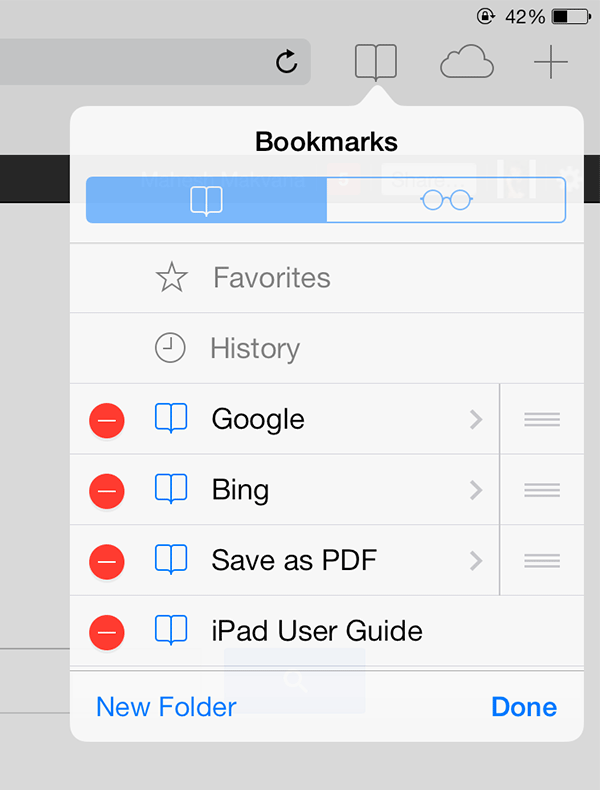Expand the Google bookmark chevron
This screenshot has height=790, width=600.
[x=476, y=420]
